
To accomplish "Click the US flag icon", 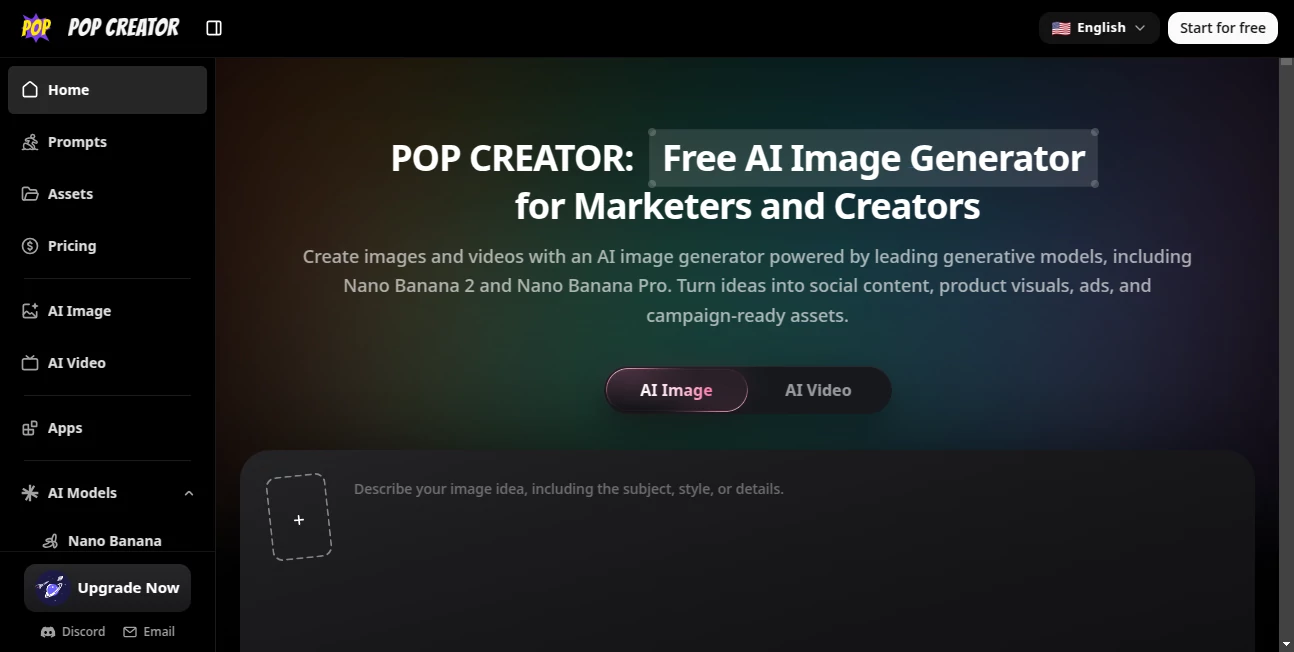I will 1061,28.
